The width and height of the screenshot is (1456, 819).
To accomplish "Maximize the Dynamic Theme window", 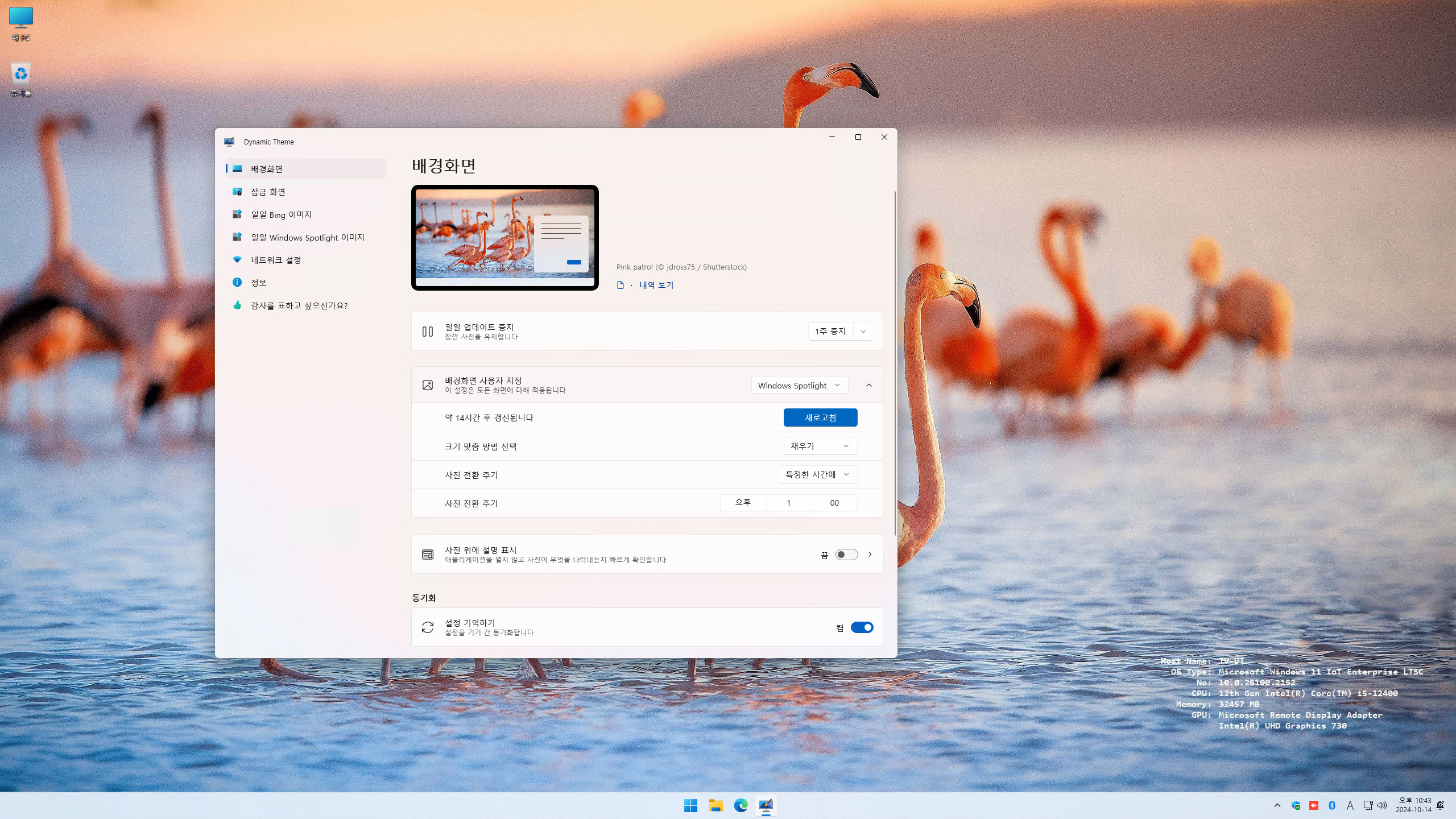I will [858, 137].
